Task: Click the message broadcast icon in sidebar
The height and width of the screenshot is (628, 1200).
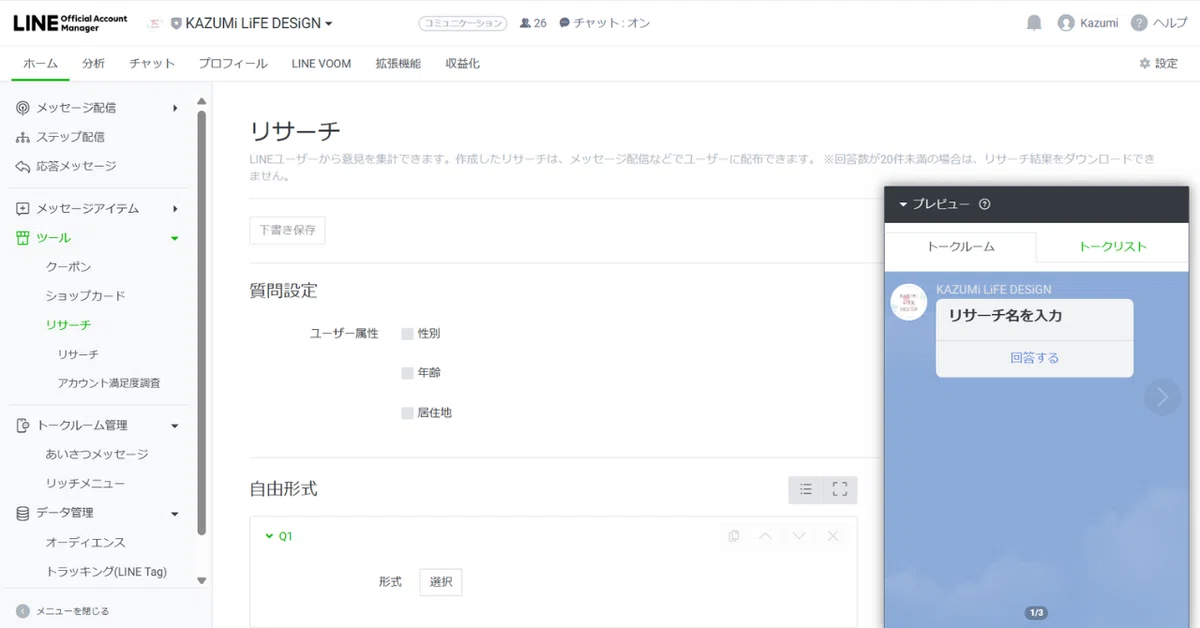Action: coord(23,108)
